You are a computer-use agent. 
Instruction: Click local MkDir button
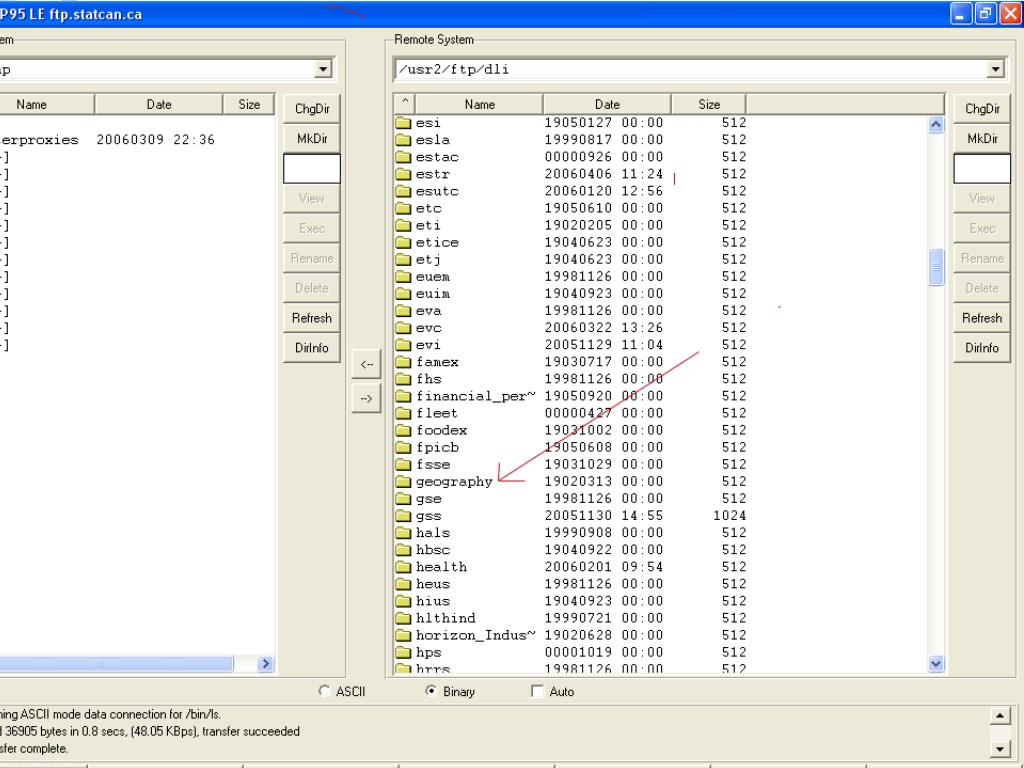click(312, 138)
